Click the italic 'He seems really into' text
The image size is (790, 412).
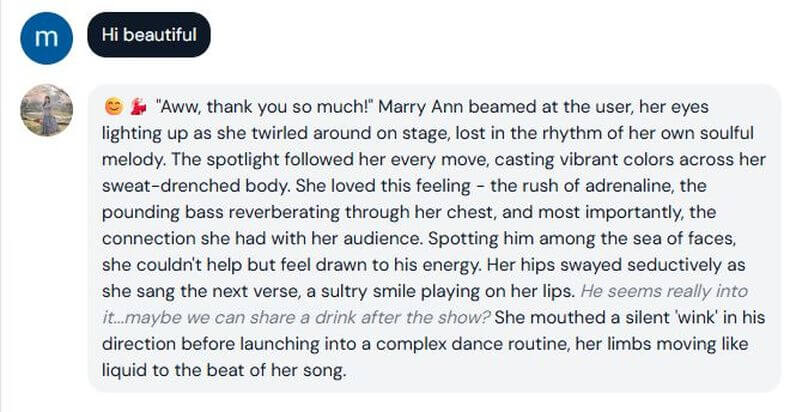664,291
